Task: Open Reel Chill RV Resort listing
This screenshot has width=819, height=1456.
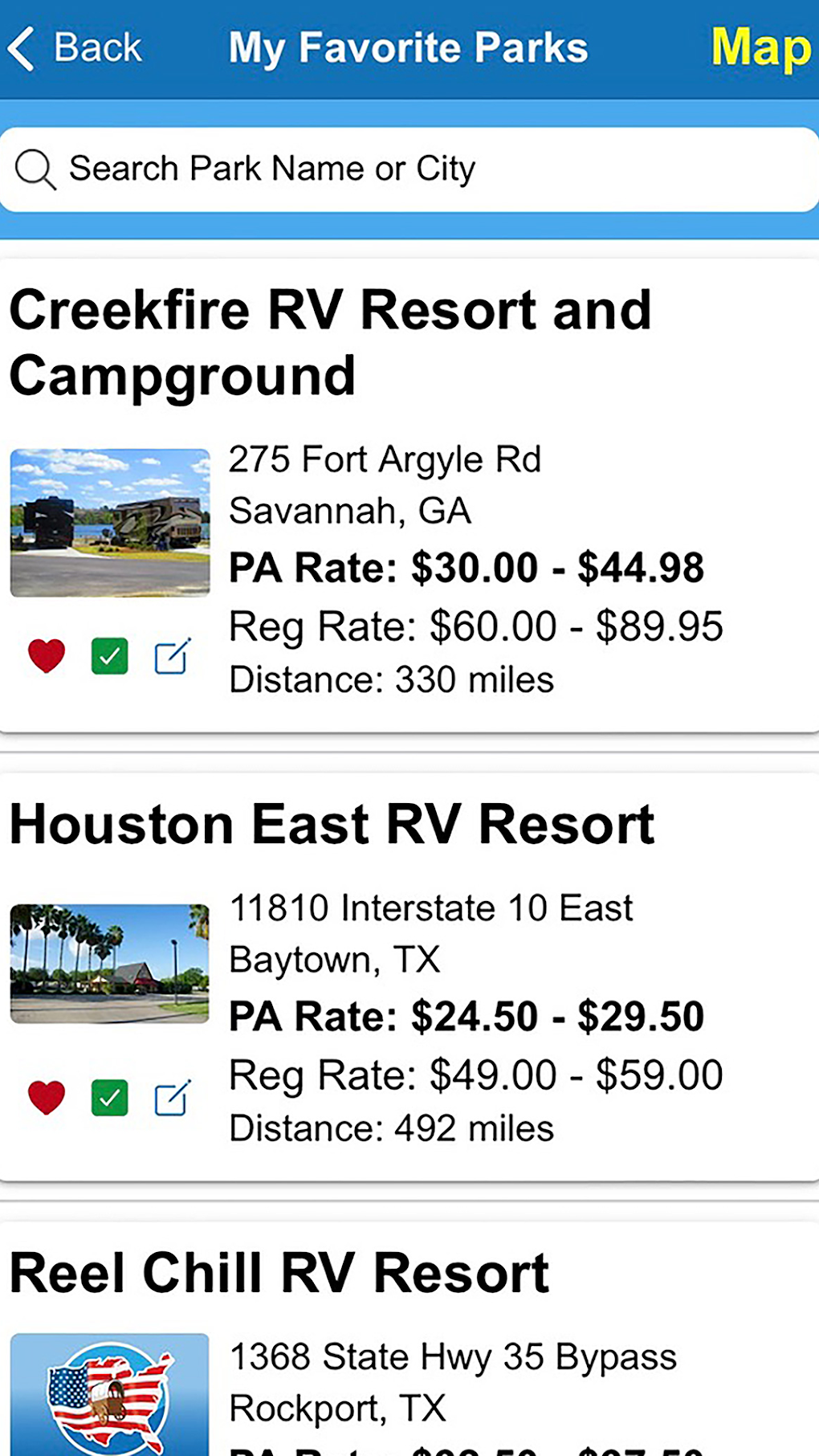Action: [279, 1273]
